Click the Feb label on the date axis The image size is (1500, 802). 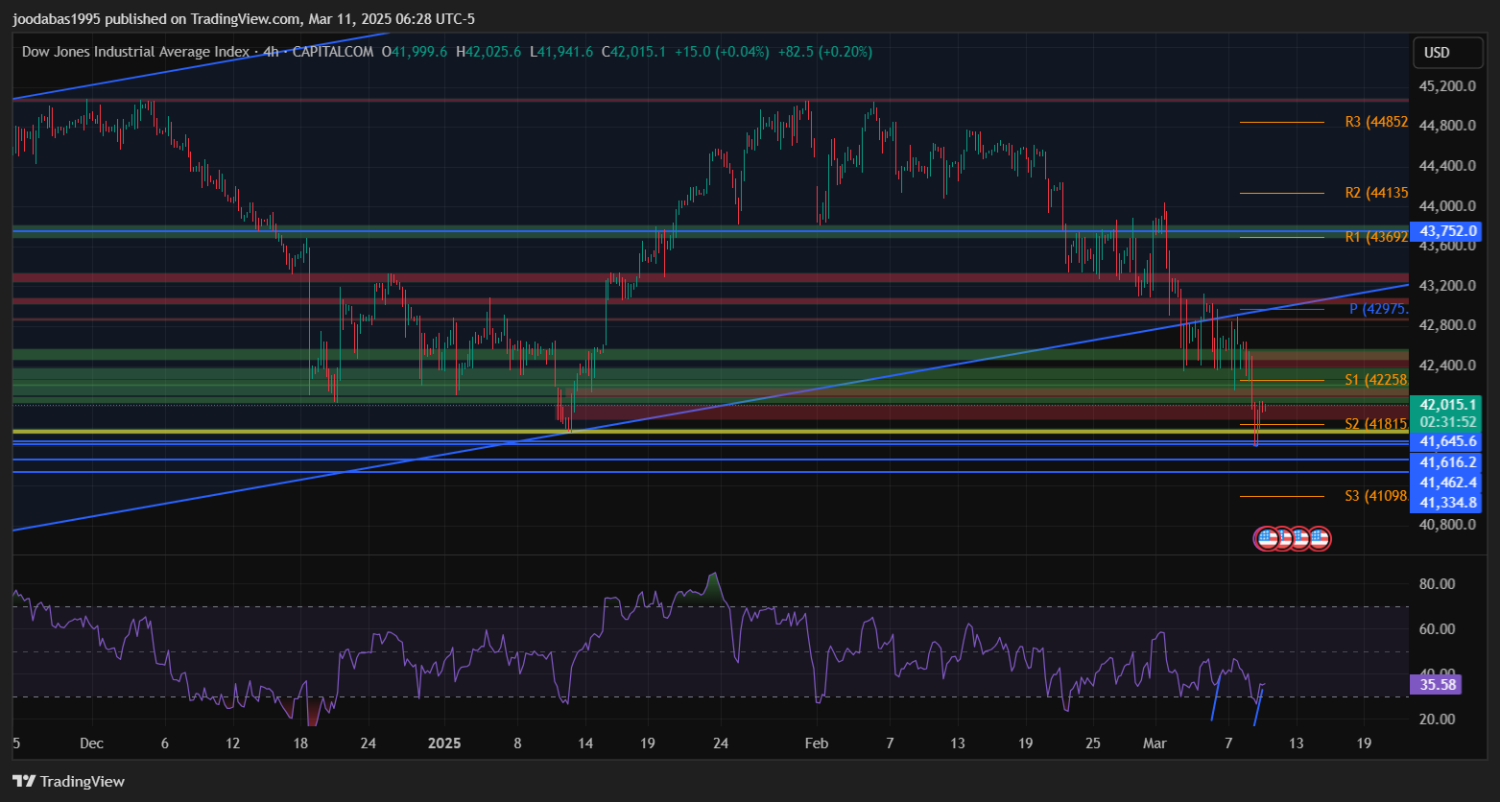[817, 743]
